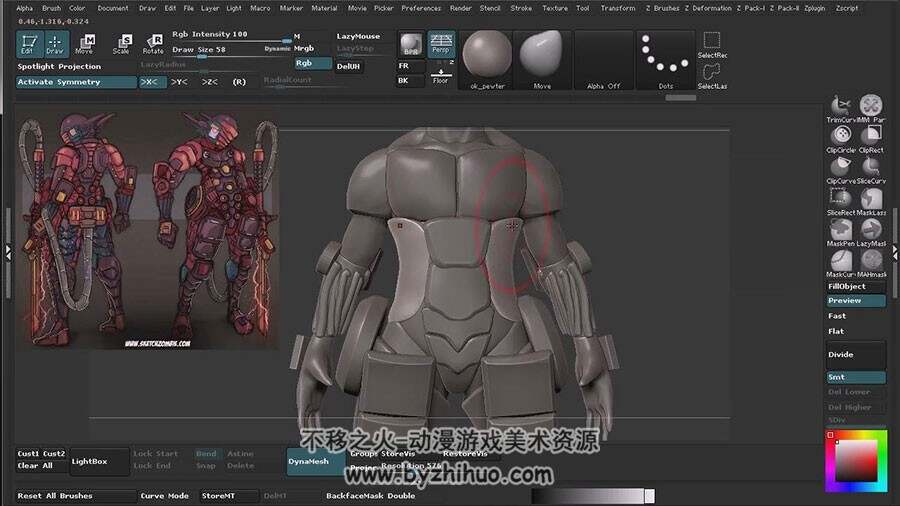900x506 pixels.
Task: Toggle Activate Symmetry
Action: pos(76,82)
